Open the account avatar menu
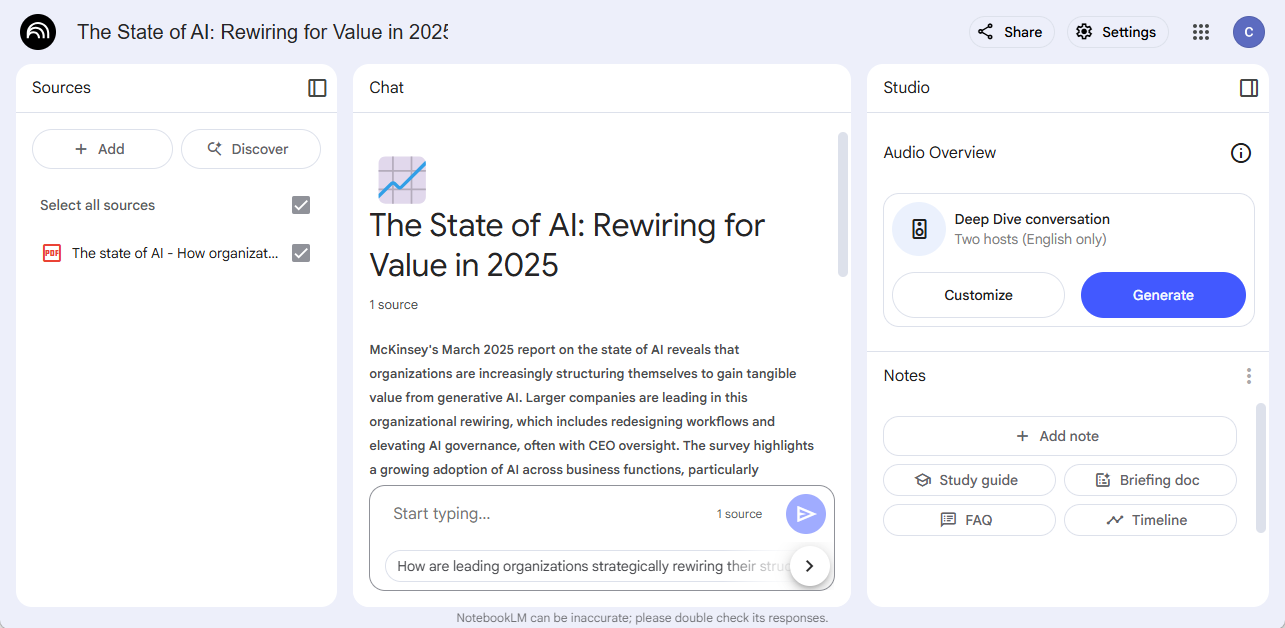Viewport: 1285px width, 628px height. [x=1249, y=32]
